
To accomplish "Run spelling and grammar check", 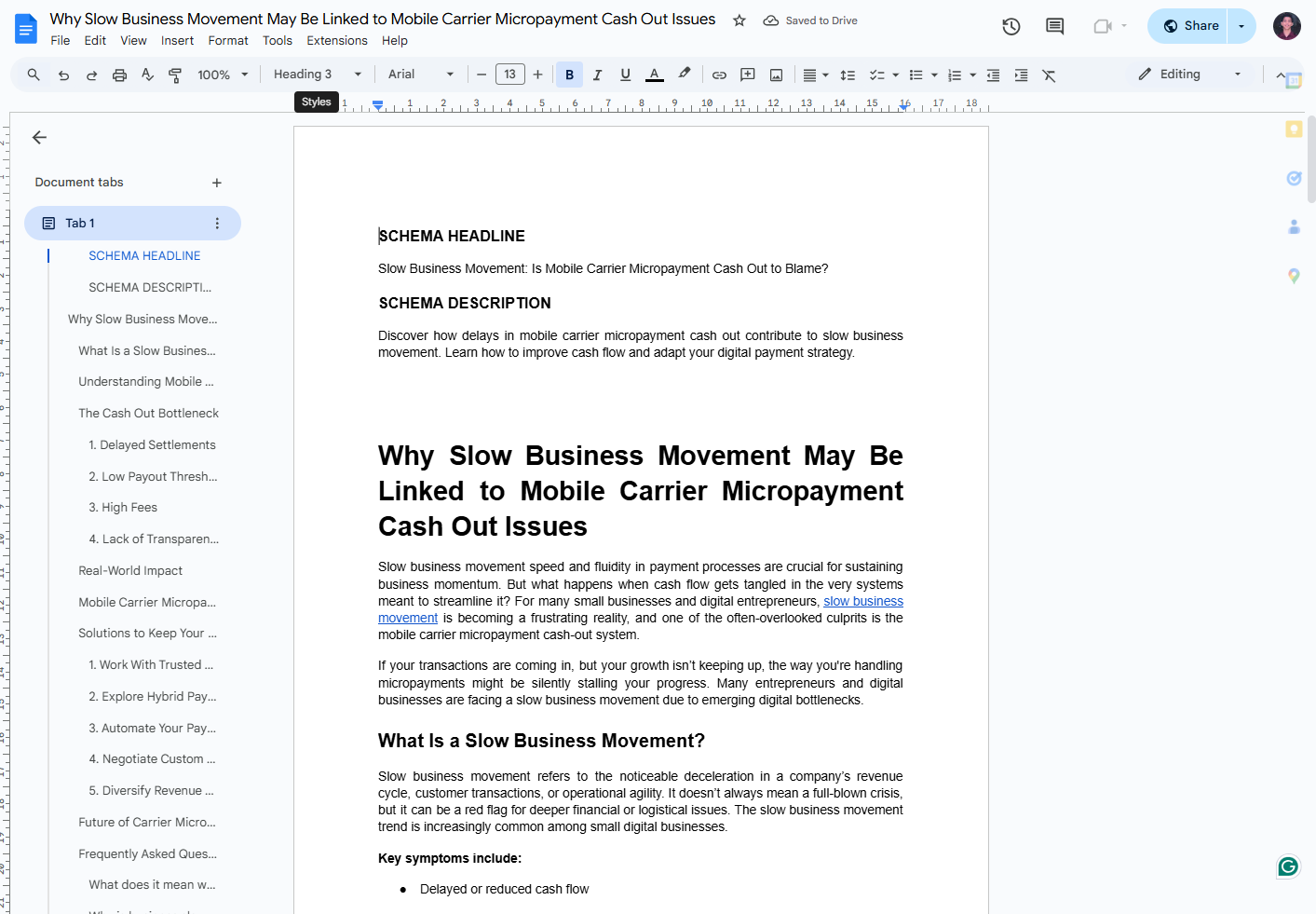I will click(147, 75).
